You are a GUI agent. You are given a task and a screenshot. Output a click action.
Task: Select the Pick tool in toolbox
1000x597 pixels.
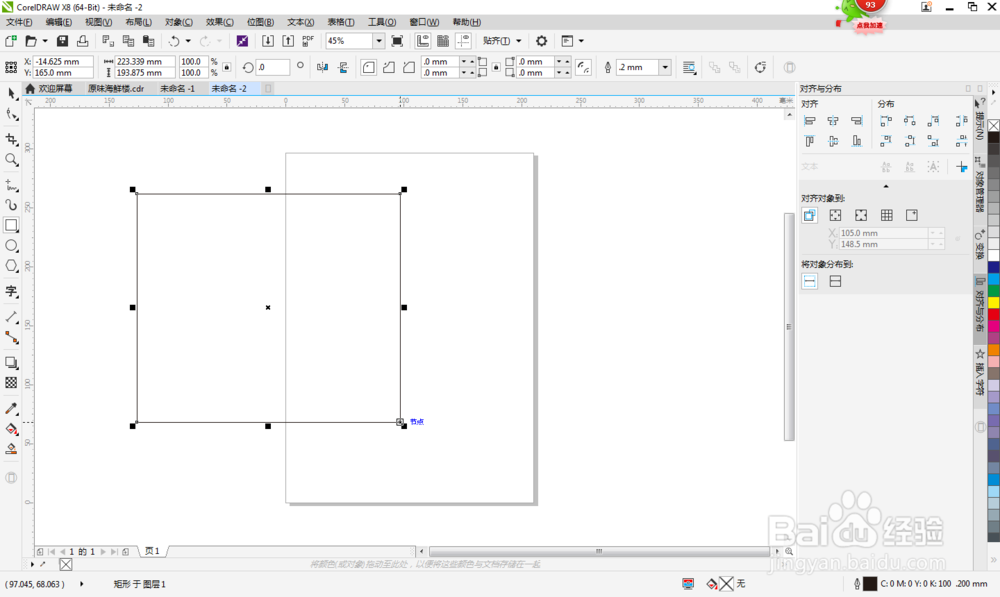(11, 94)
